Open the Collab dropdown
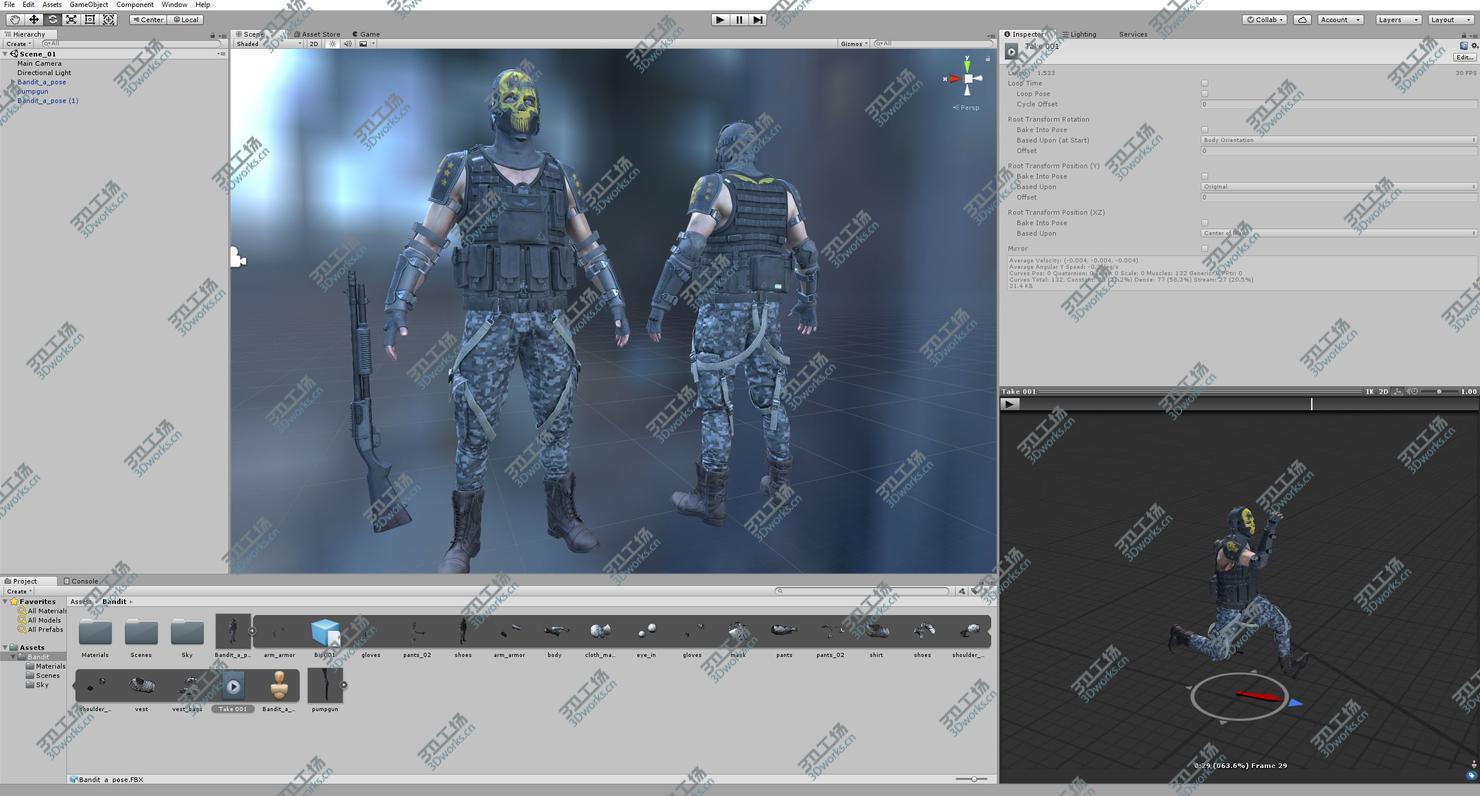Viewport: 1480px width, 796px height. click(x=1265, y=19)
